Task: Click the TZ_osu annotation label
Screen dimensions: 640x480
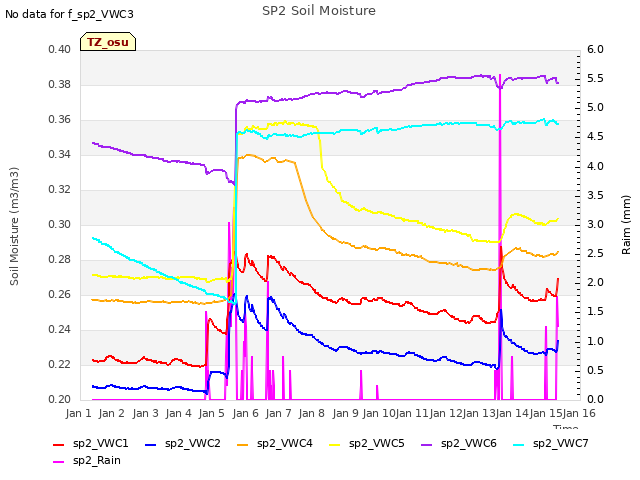Action: (108, 42)
